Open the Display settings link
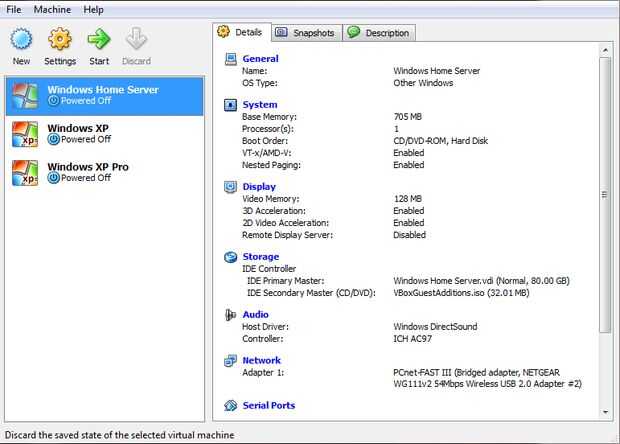 point(259,187)
